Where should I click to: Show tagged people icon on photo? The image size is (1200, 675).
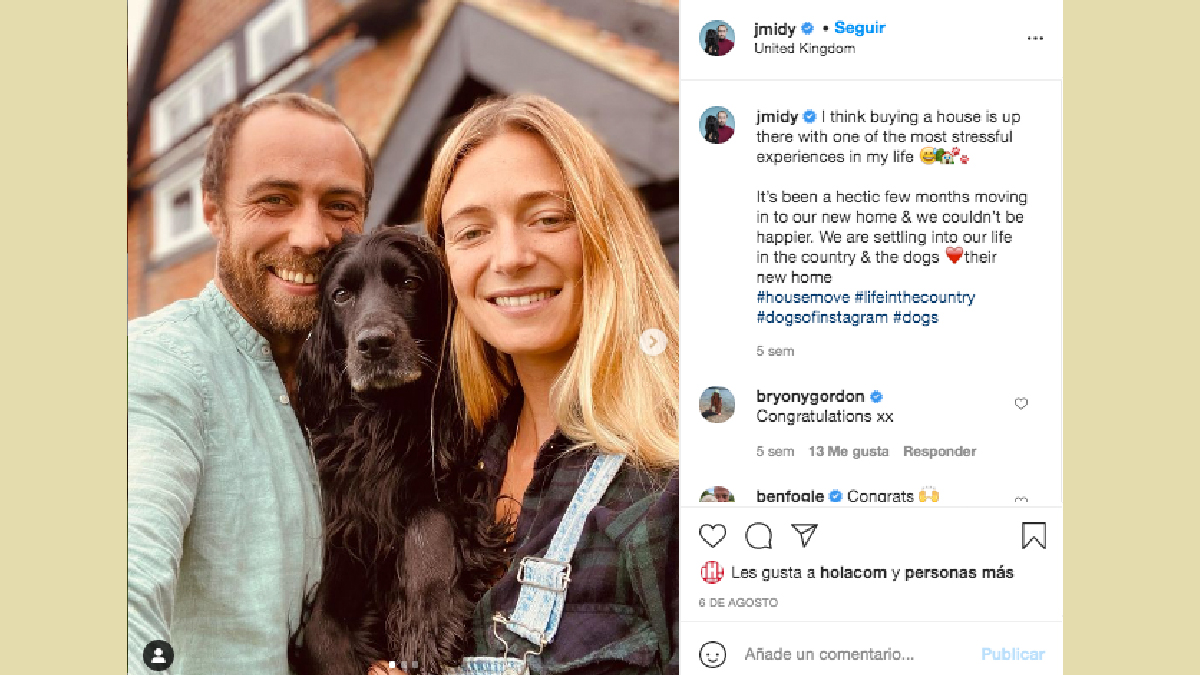158,655
